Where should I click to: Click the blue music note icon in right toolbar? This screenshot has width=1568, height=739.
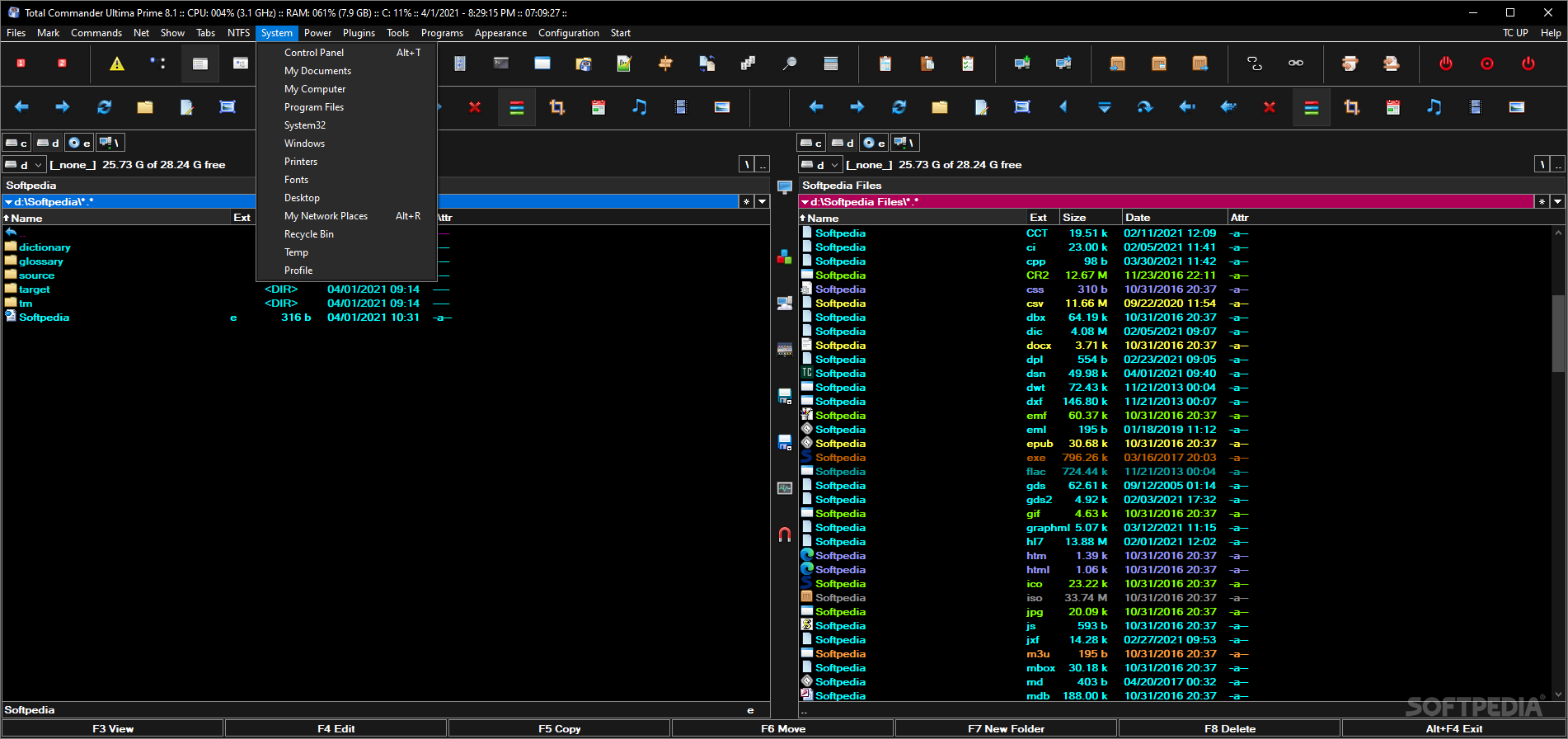(1434, 107)
